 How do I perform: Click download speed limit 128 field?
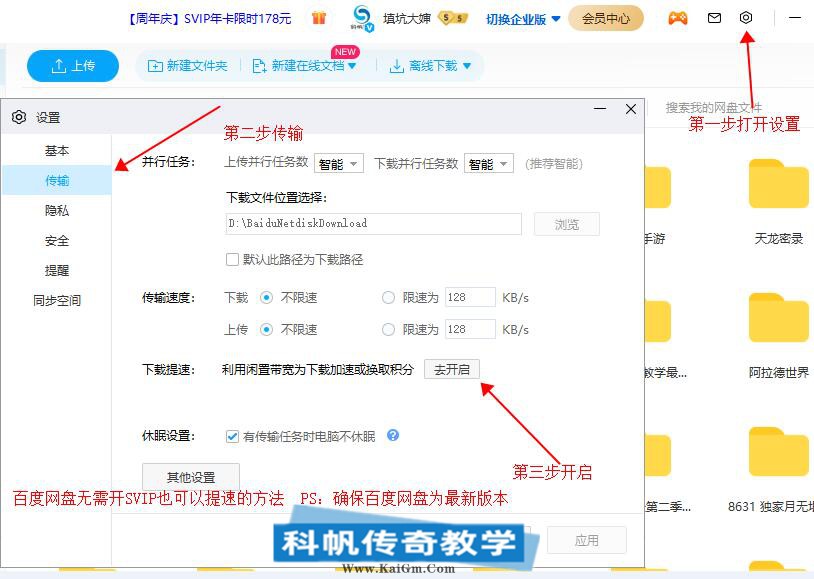click(470, 297)
